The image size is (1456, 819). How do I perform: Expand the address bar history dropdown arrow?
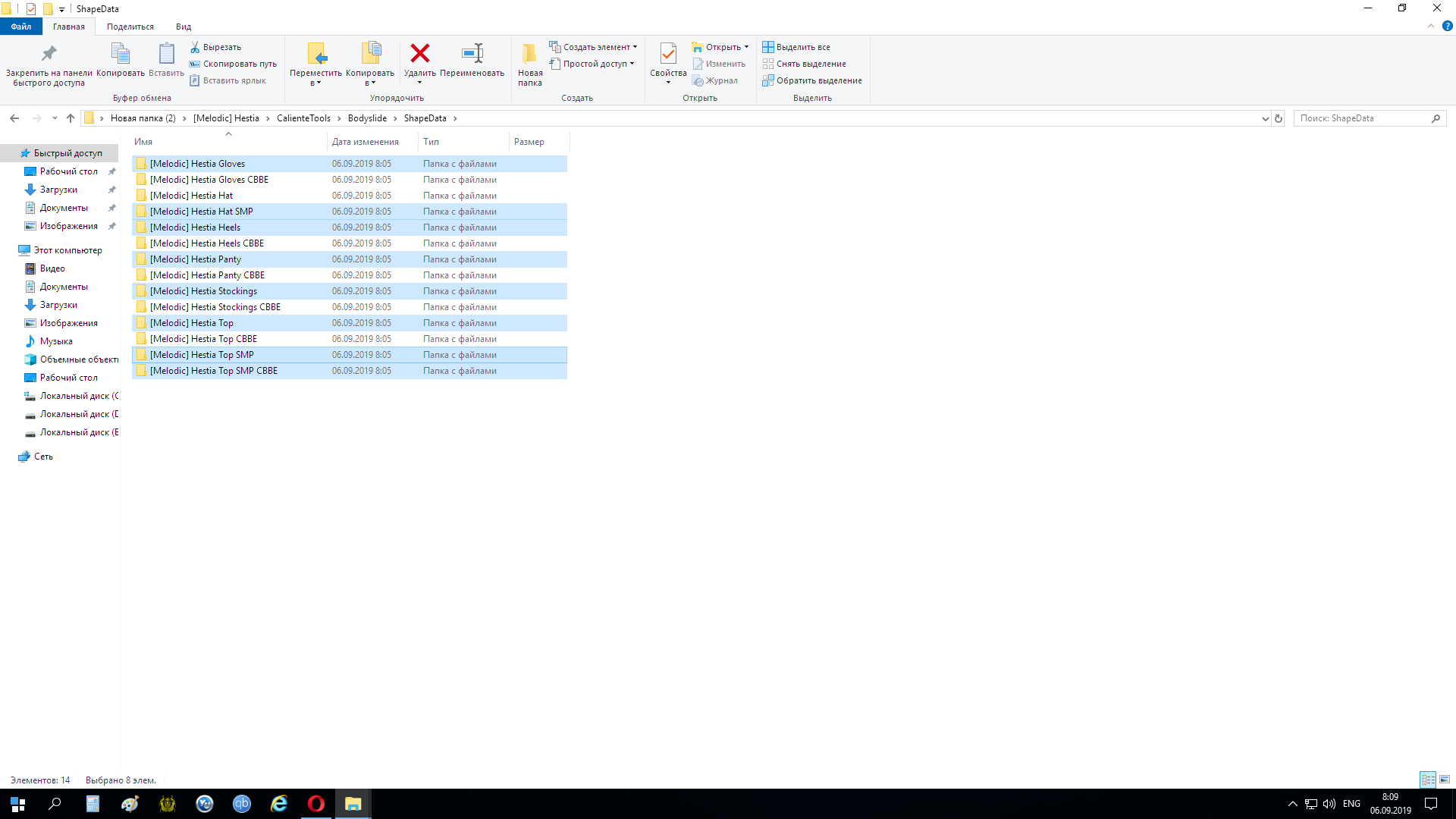point(1265,118)
